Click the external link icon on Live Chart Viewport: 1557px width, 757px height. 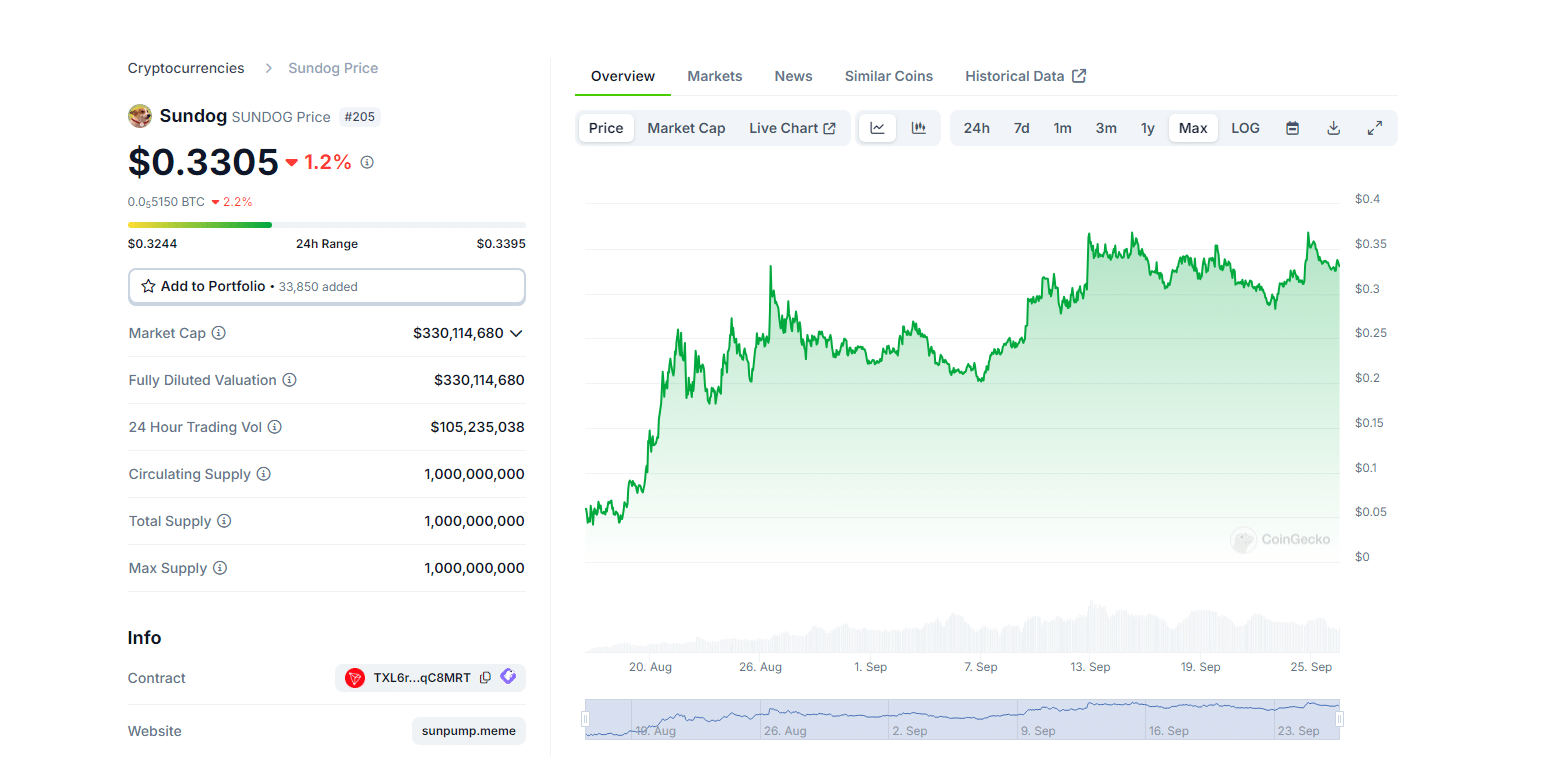829,128
